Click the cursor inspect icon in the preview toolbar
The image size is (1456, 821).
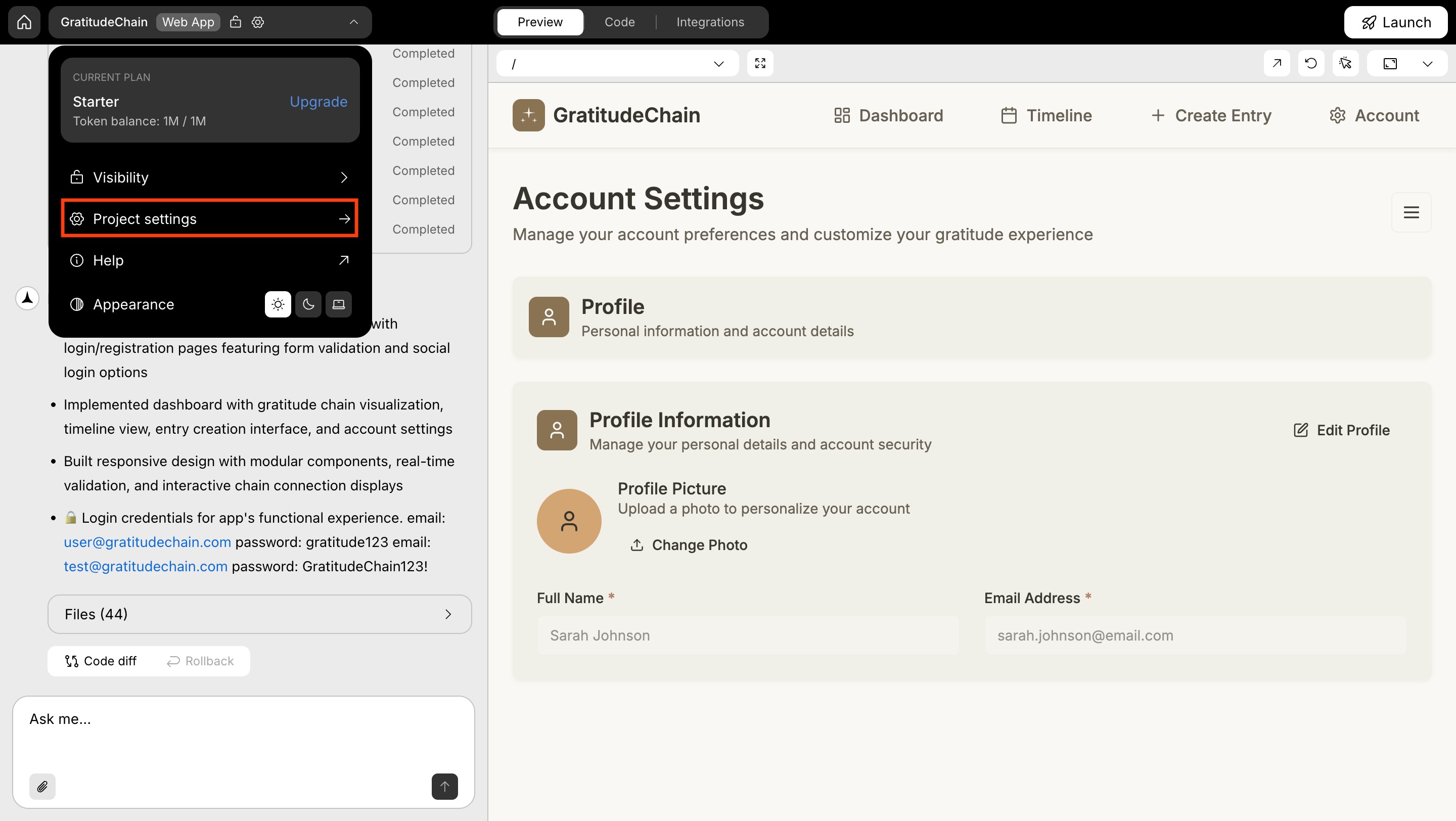1346,63
